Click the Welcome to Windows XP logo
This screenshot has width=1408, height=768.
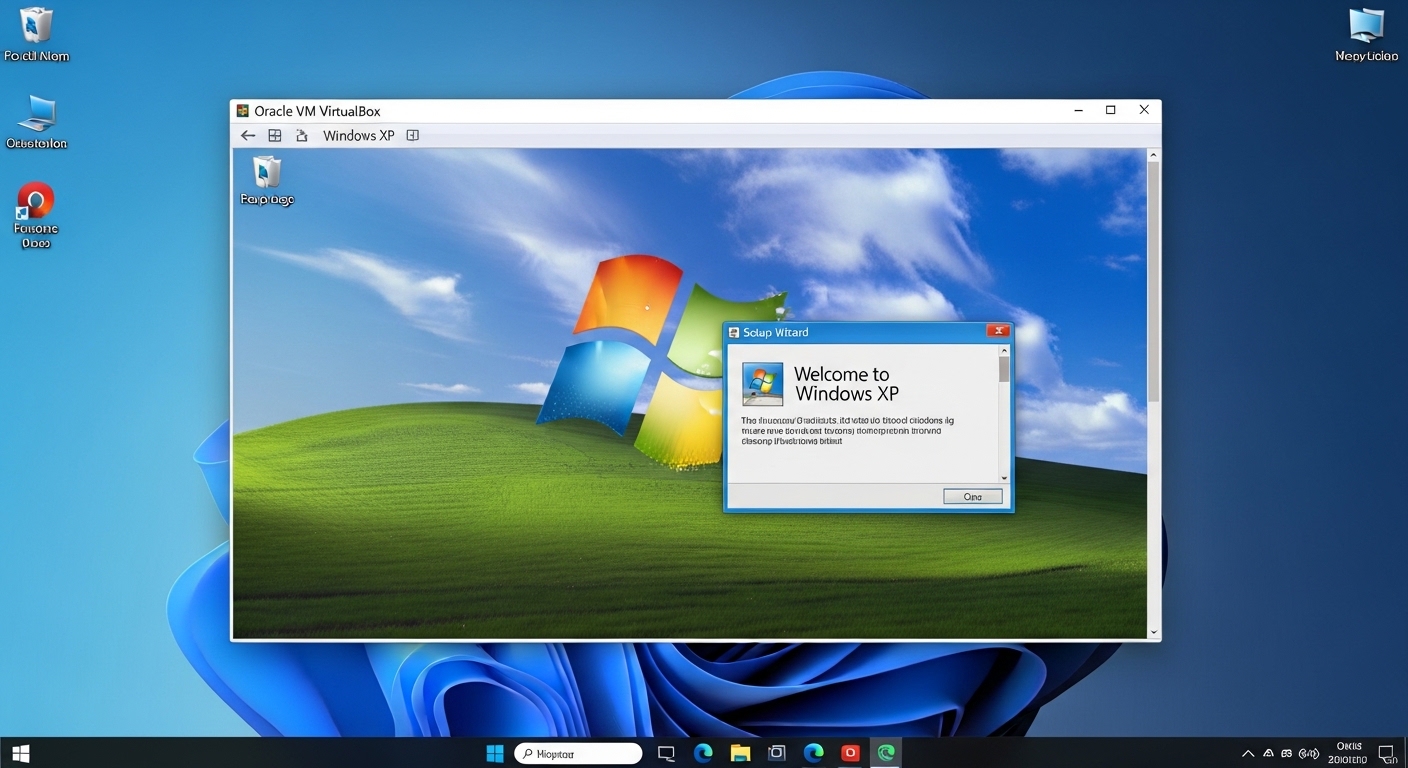(762, 383)
